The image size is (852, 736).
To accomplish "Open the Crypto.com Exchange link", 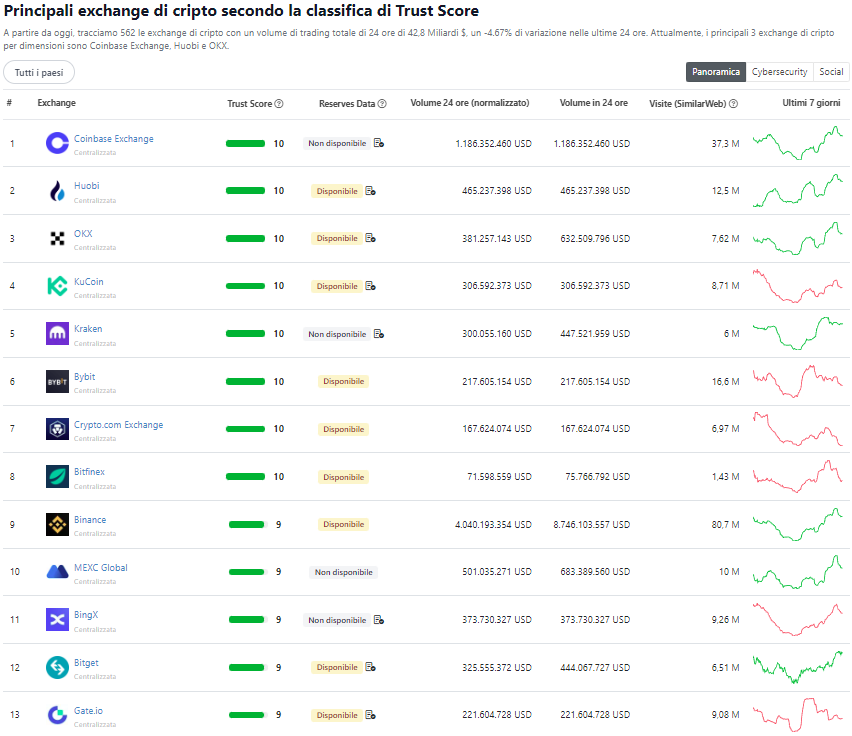I will pos(118,425).
